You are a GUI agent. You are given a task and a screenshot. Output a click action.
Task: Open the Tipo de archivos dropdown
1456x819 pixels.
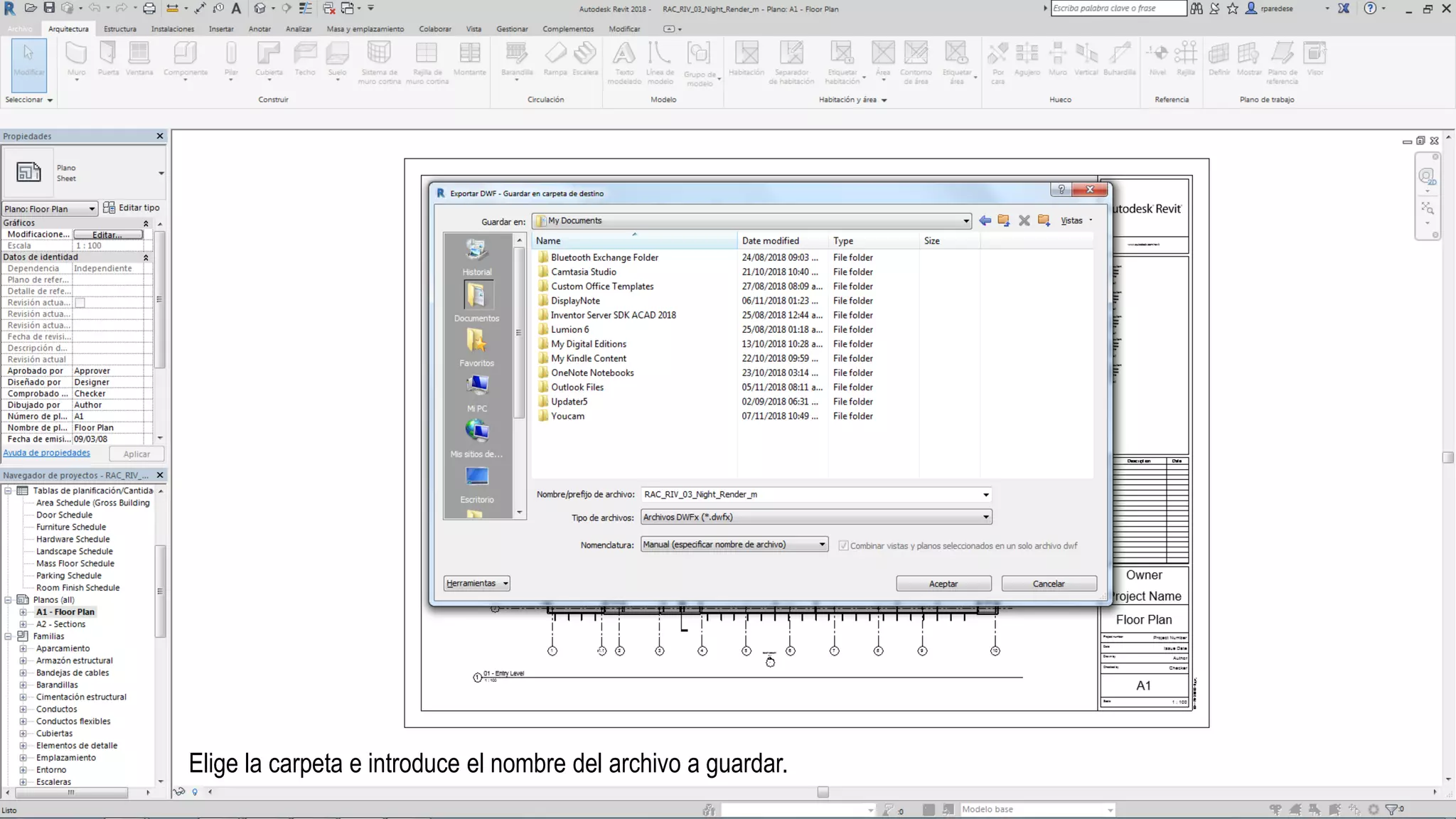[815, 517]
